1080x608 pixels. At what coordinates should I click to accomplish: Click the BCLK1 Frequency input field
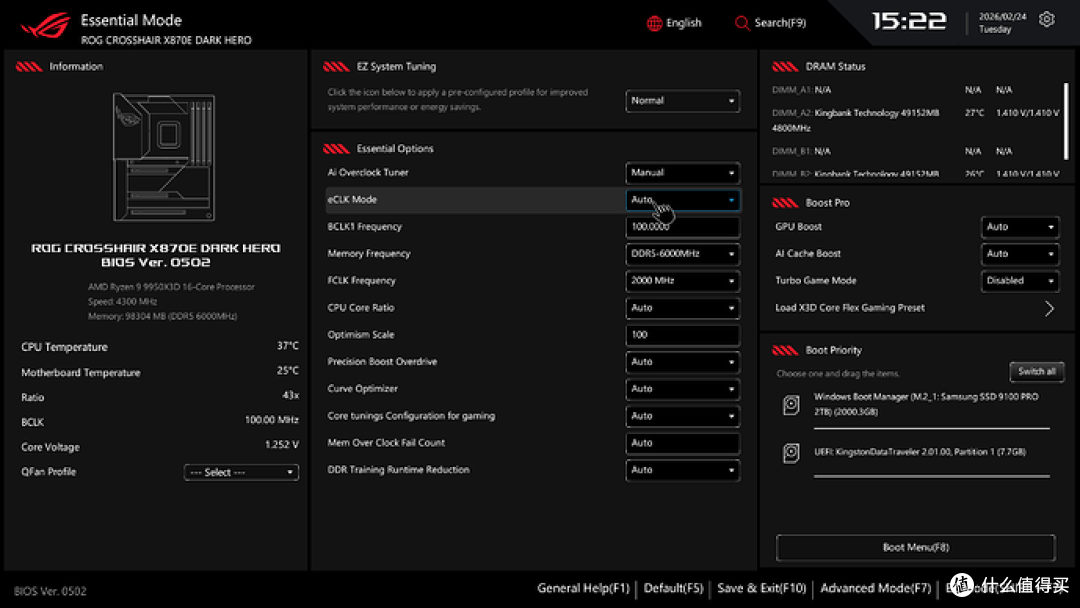pos(683,227)
